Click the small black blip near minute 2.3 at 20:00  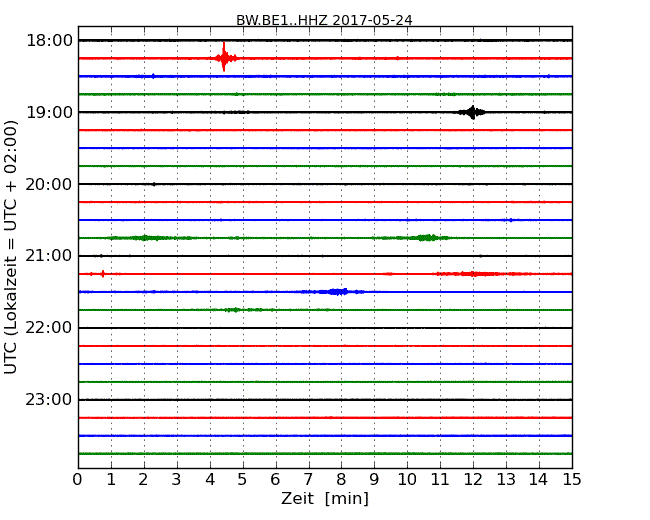pos(154,184)
